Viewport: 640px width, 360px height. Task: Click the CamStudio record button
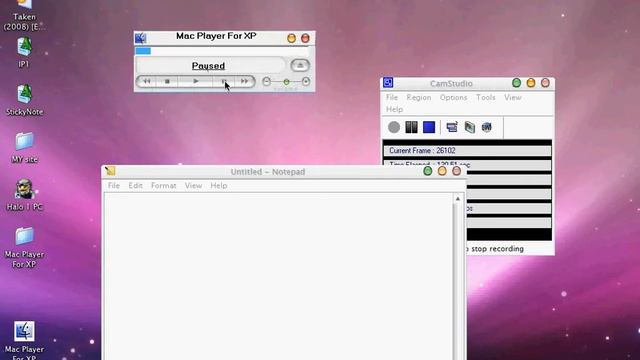coord(394,127)
